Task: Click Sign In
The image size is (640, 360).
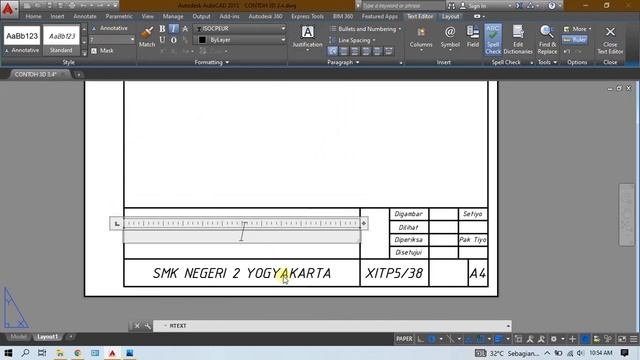Action: tap(474, 6)
